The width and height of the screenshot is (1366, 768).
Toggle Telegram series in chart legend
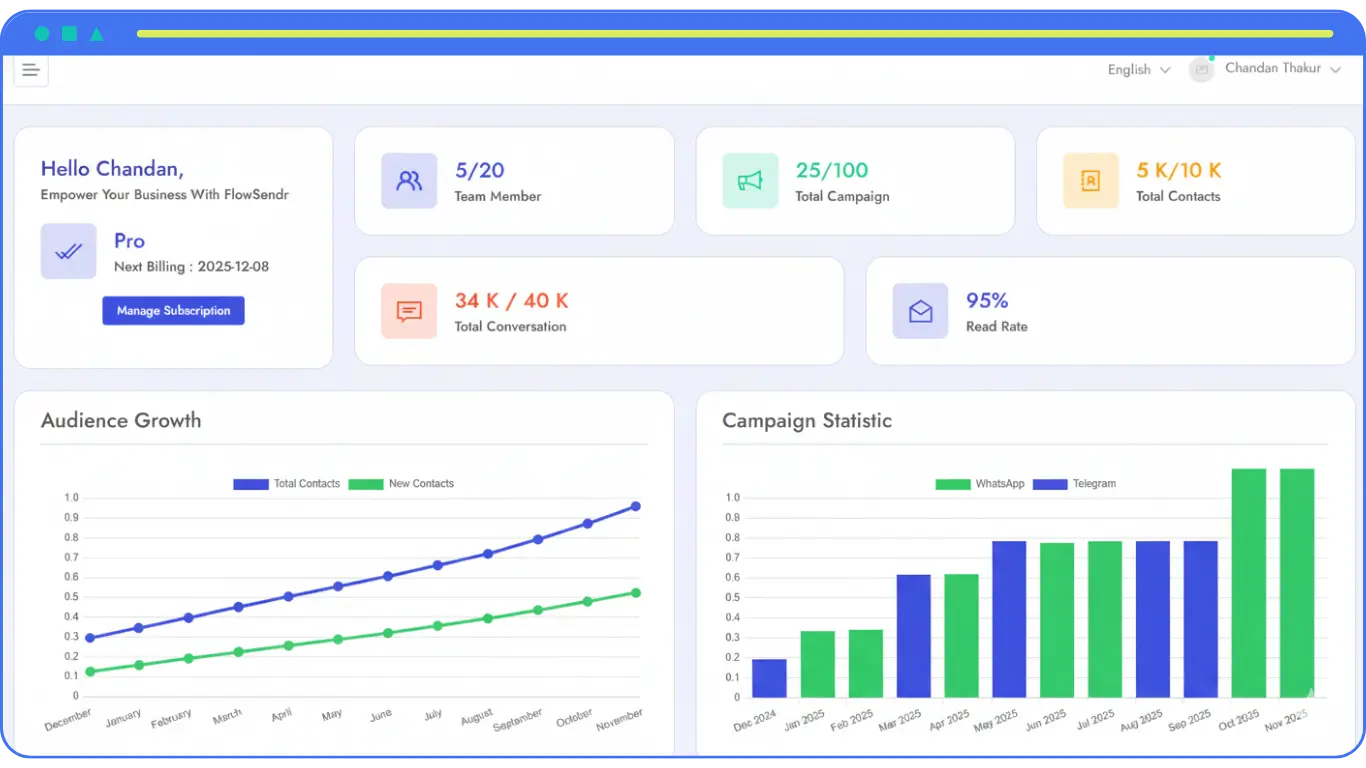[x=1075, y=484]
